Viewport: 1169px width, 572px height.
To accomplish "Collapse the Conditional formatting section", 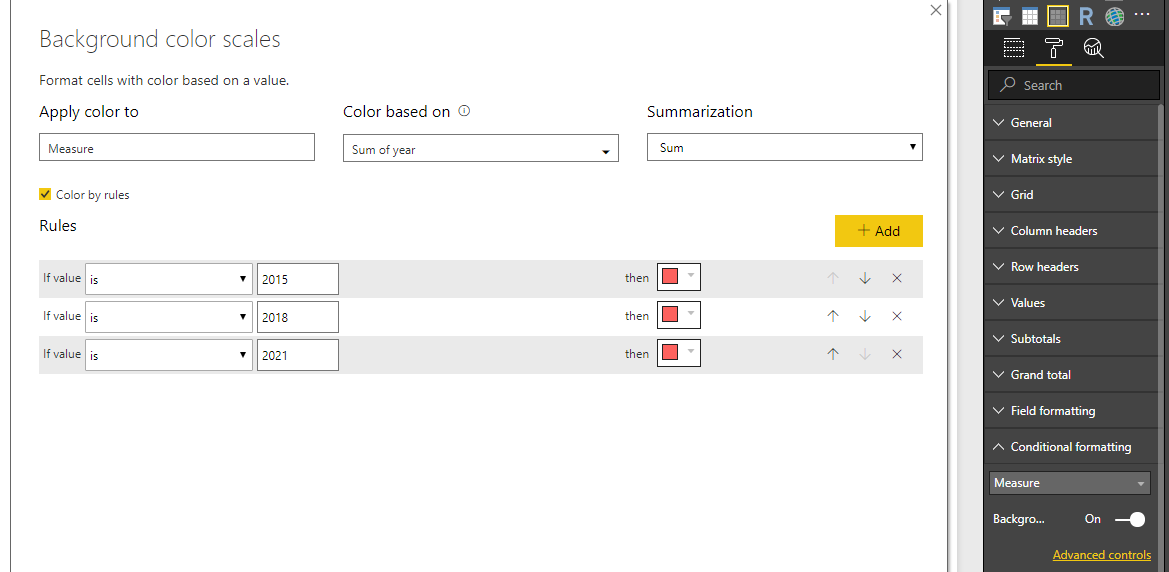I will tap(1072, 447).
